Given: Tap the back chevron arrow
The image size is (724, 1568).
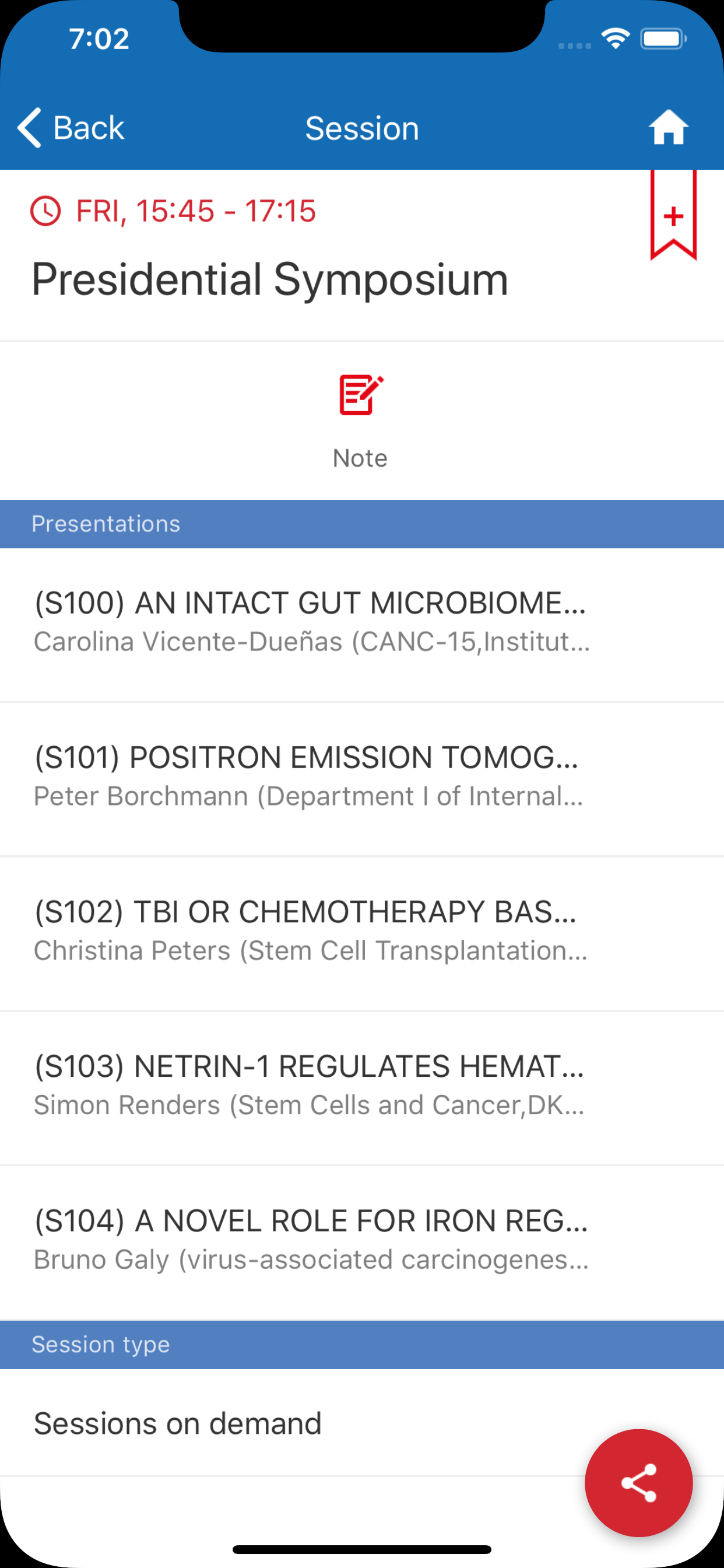Looking at the screenshot, I should pyautogui.click(x=29, y=128).
